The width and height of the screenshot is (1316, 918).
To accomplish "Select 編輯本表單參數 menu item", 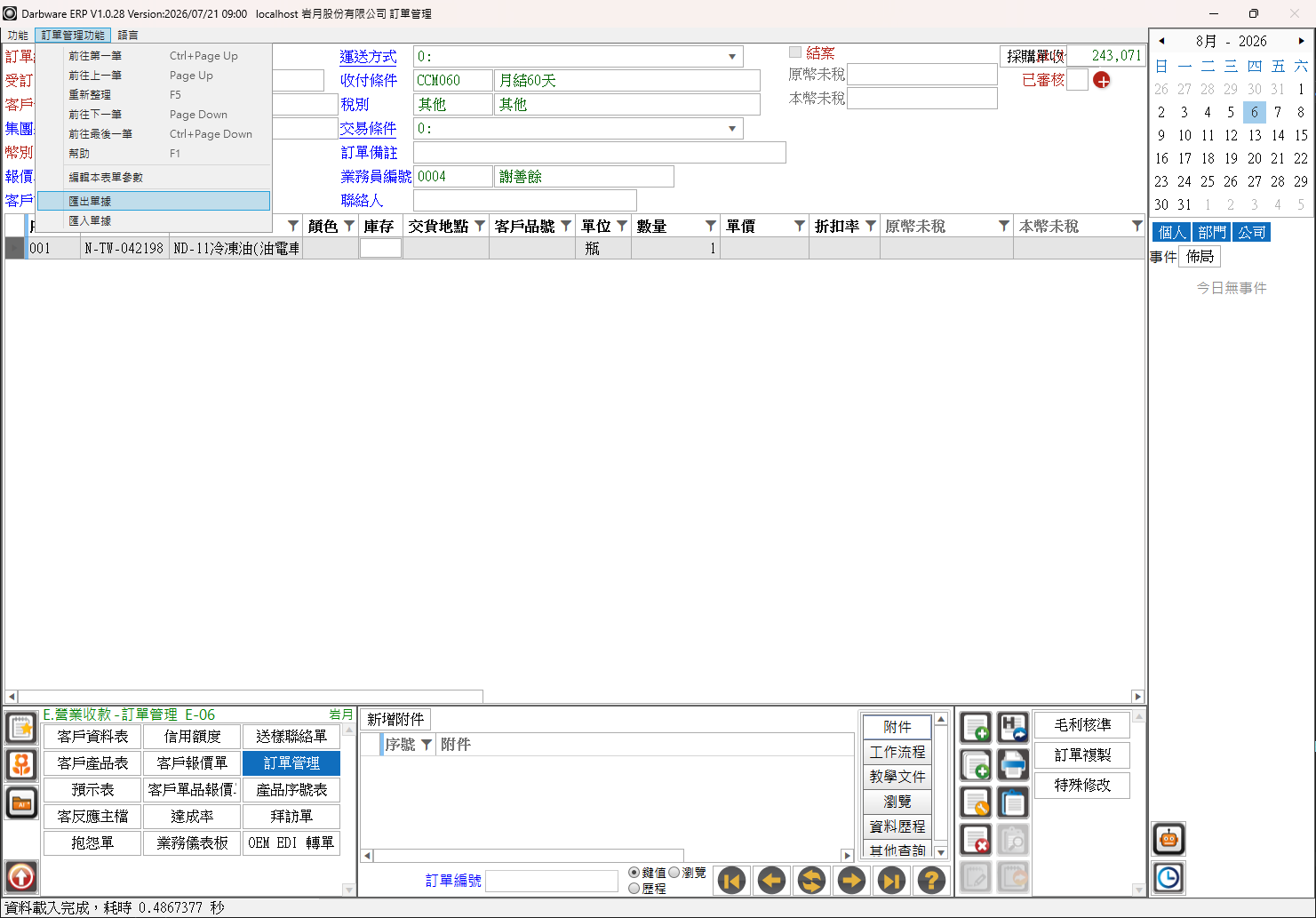I will click(154, 178).
